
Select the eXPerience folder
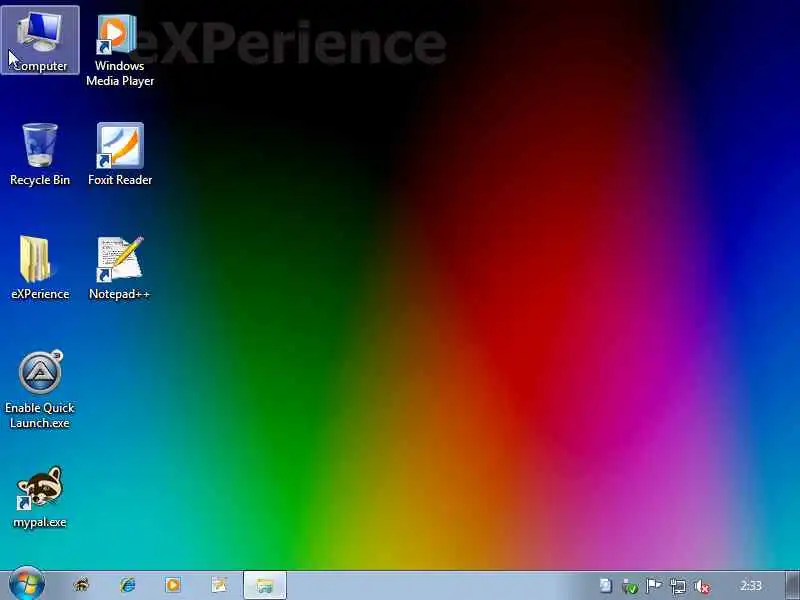click(40, 268)
